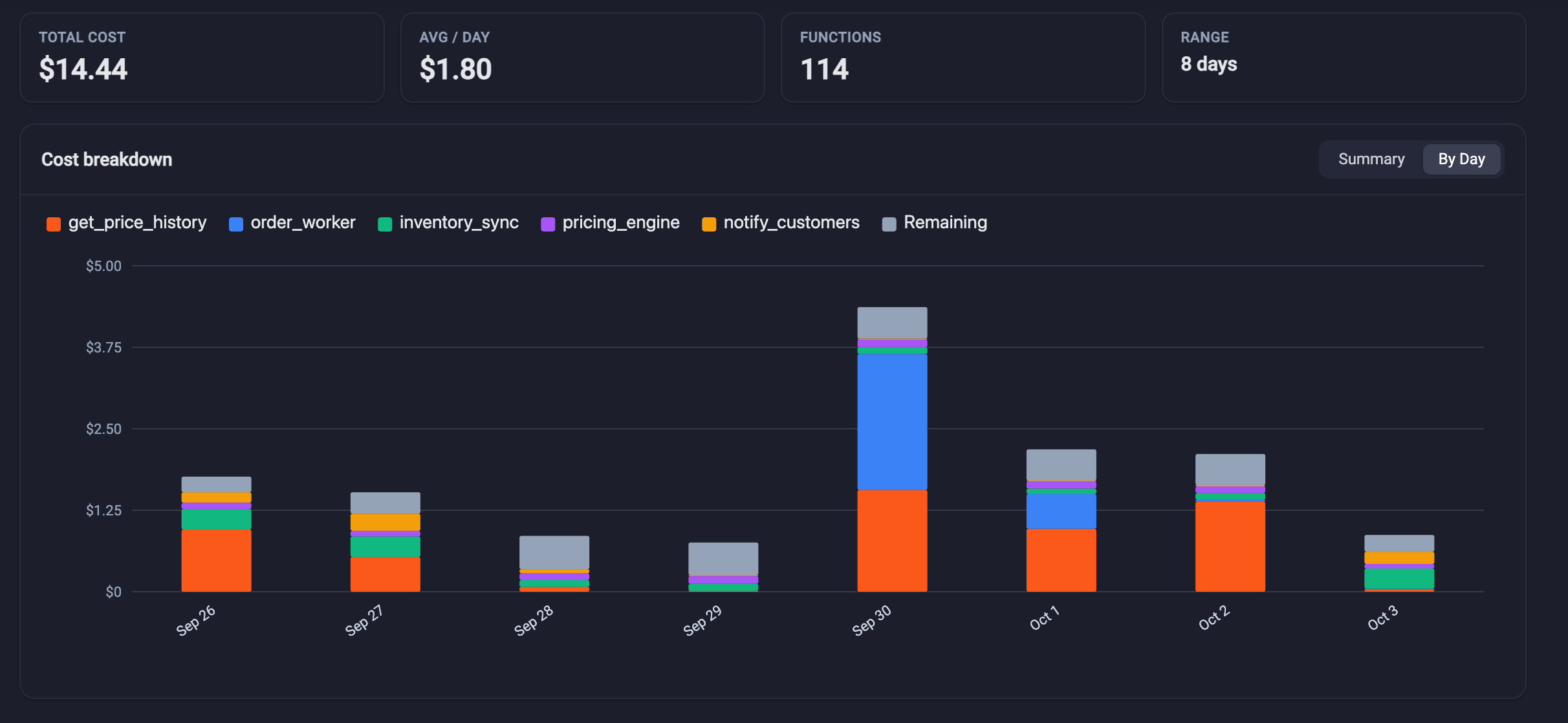Click the Avg / Day $1.80 value
This screenshot has height=723, width=1568.
click(x=455, y=69)
